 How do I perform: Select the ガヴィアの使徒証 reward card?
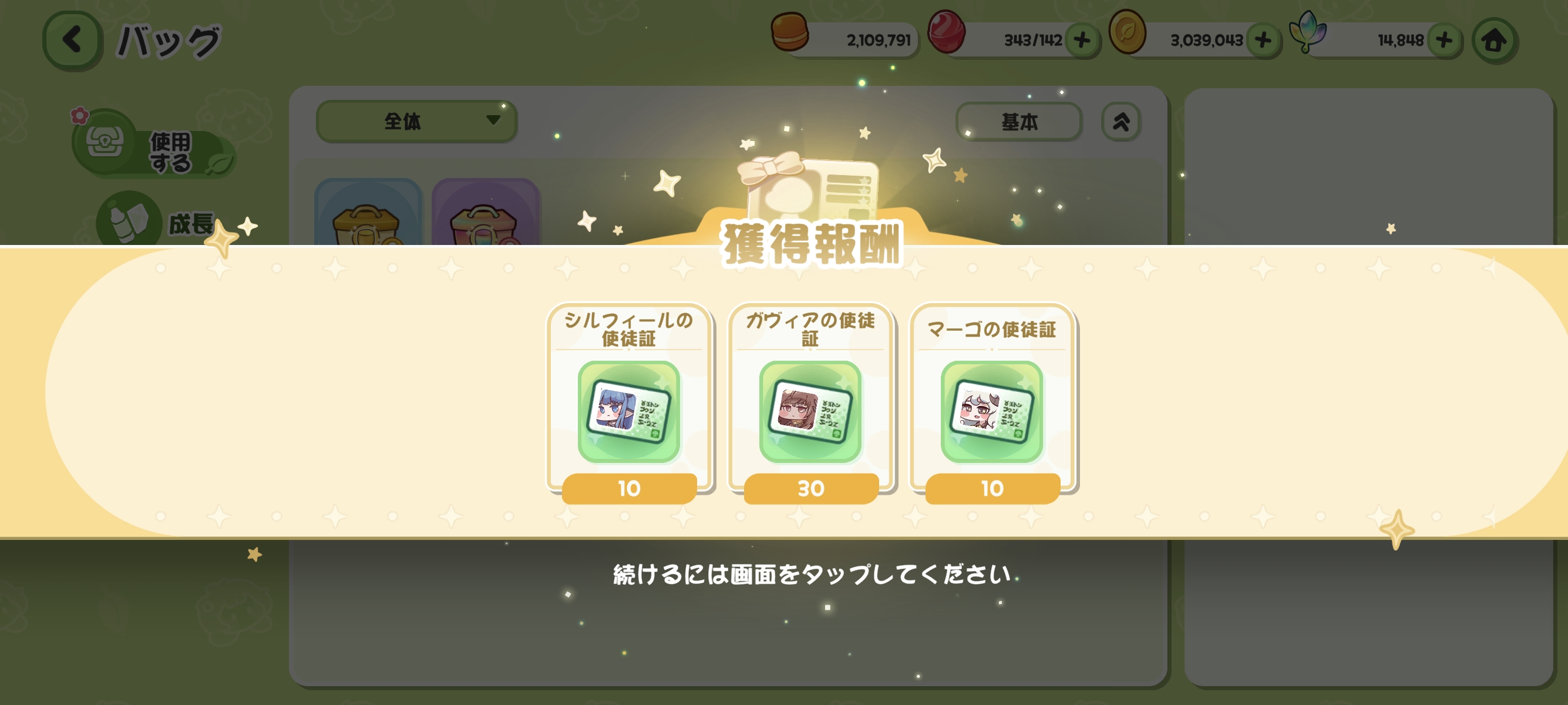tap(810, 403)
